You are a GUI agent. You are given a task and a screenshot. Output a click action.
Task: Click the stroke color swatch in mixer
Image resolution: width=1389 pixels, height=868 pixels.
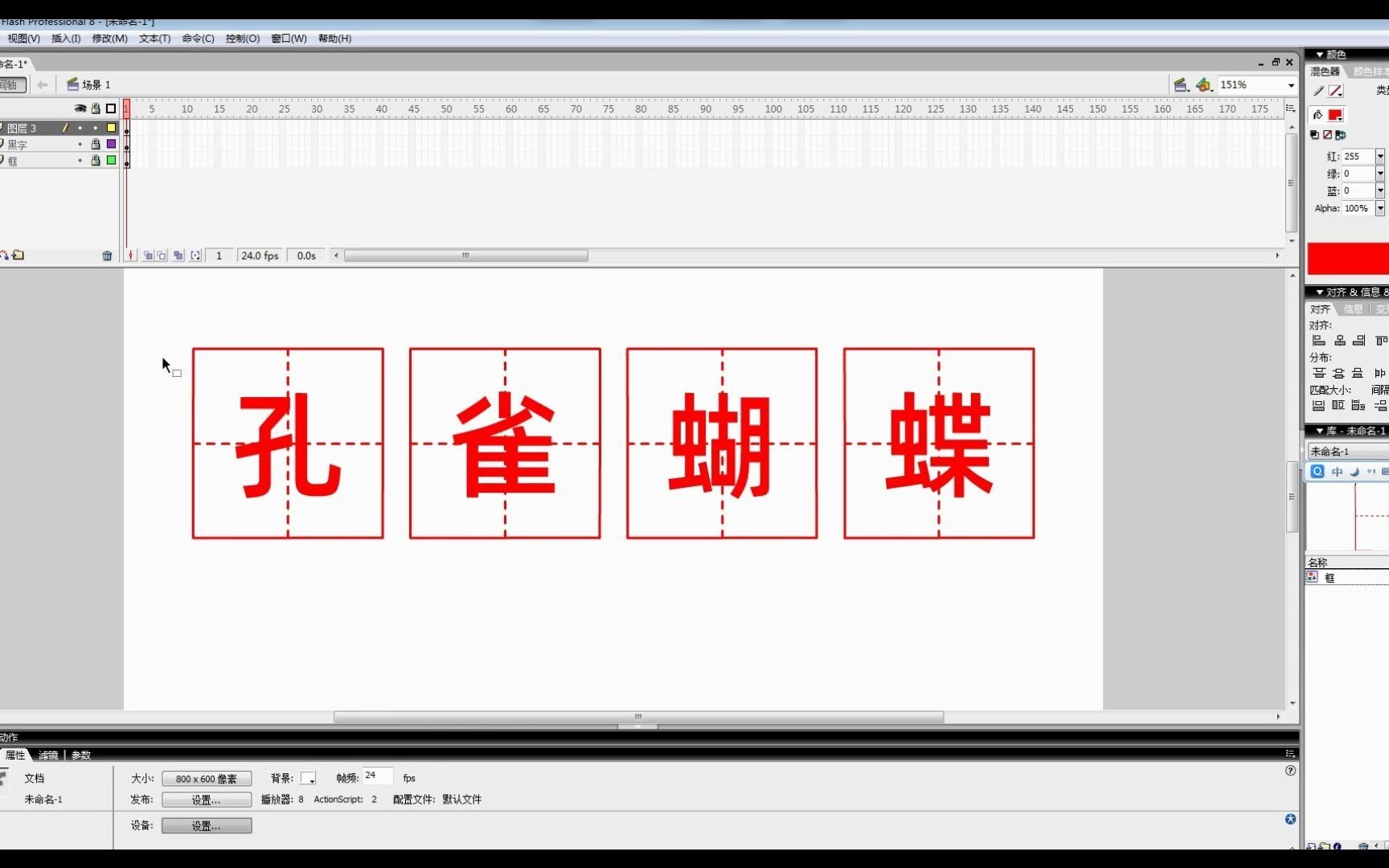tap(1335, 91)
